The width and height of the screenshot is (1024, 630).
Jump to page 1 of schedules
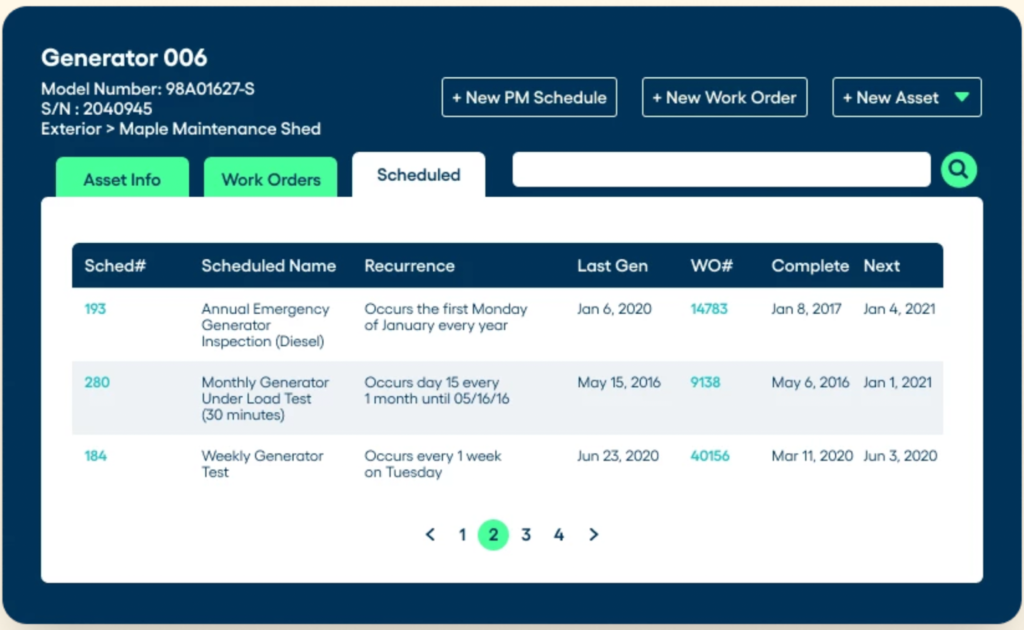click(461, 535)
